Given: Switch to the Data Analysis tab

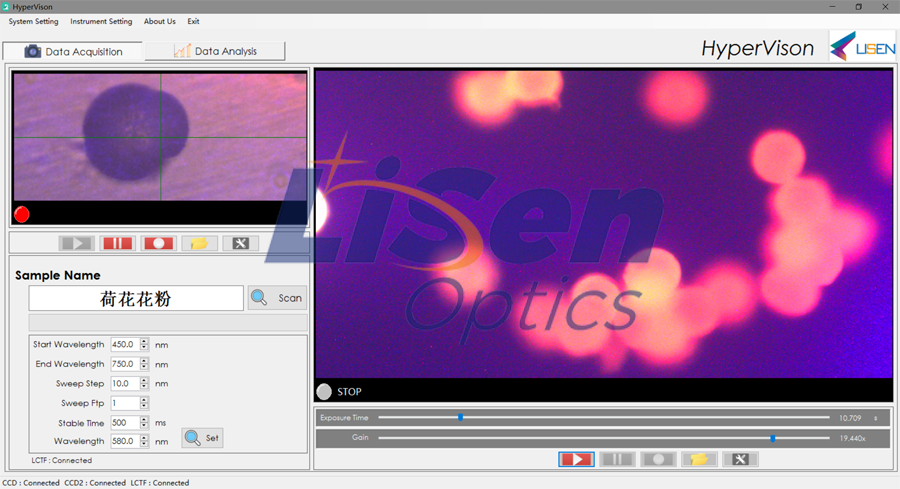Looking at the screenshot, I should pyautogui.click(x=215, y=51).
